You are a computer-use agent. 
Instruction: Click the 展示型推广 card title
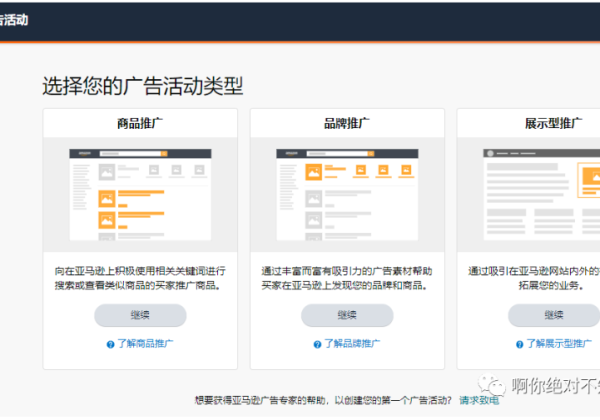pyautogui.click(x=554, y=124)
